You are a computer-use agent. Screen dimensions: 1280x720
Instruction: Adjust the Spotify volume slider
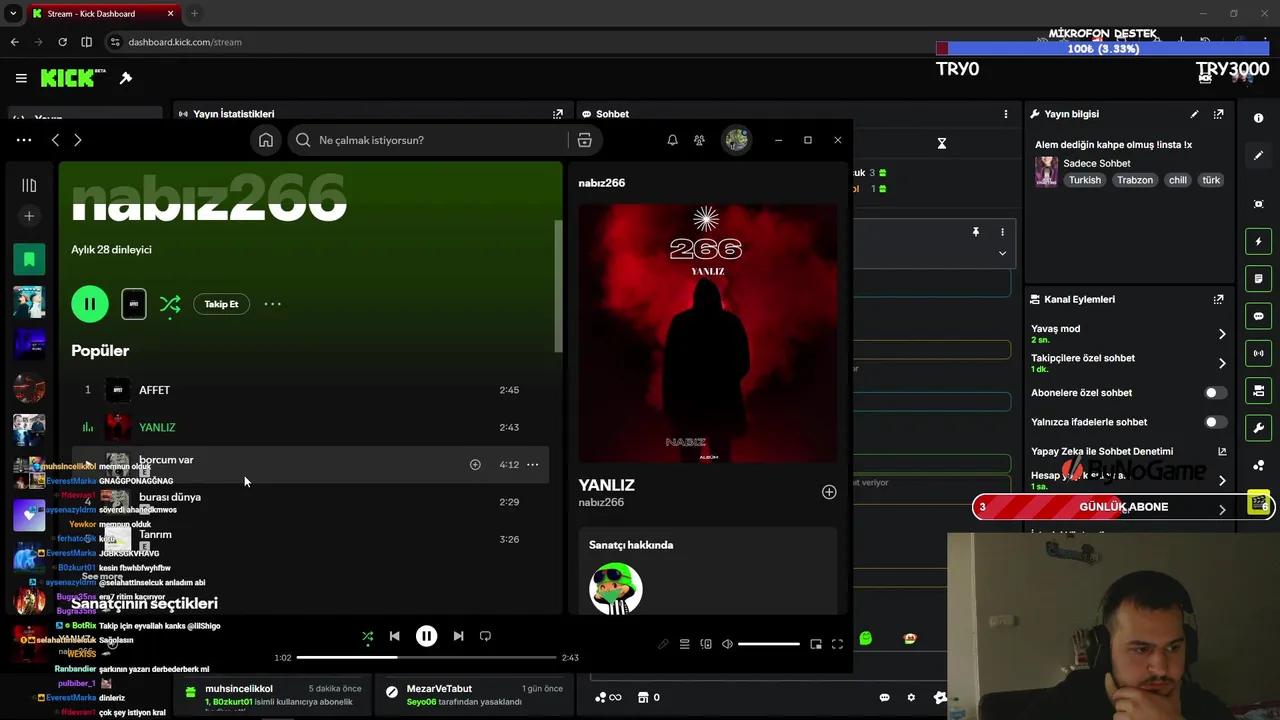pos(768,644)
